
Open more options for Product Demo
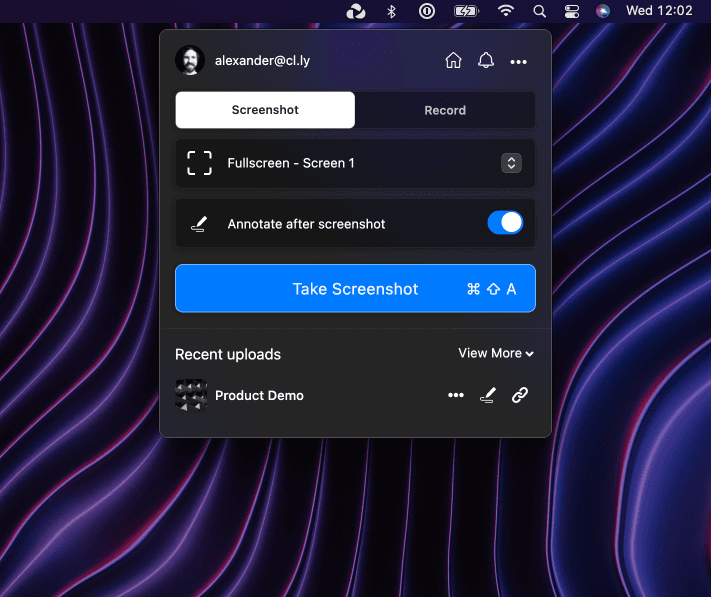(456, 395)
